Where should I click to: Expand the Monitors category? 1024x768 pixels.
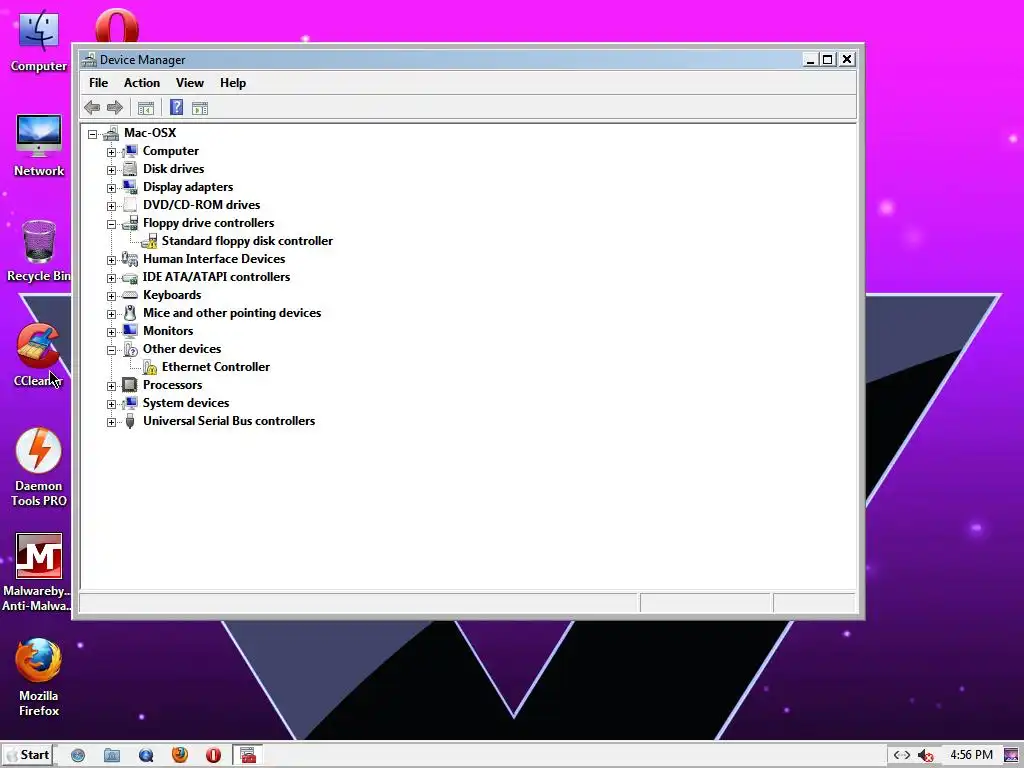[112, 332]
